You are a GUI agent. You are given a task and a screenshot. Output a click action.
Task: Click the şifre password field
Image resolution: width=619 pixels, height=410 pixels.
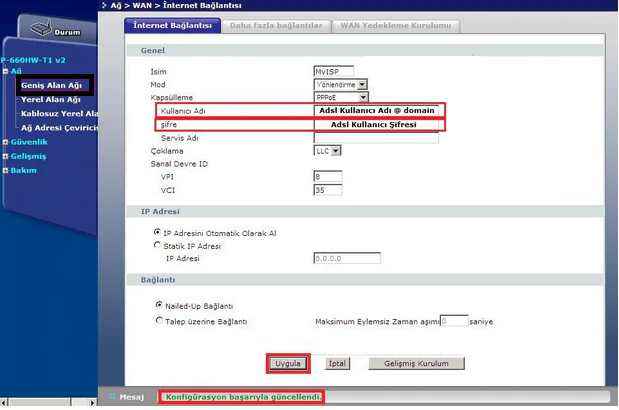(376, 125)
